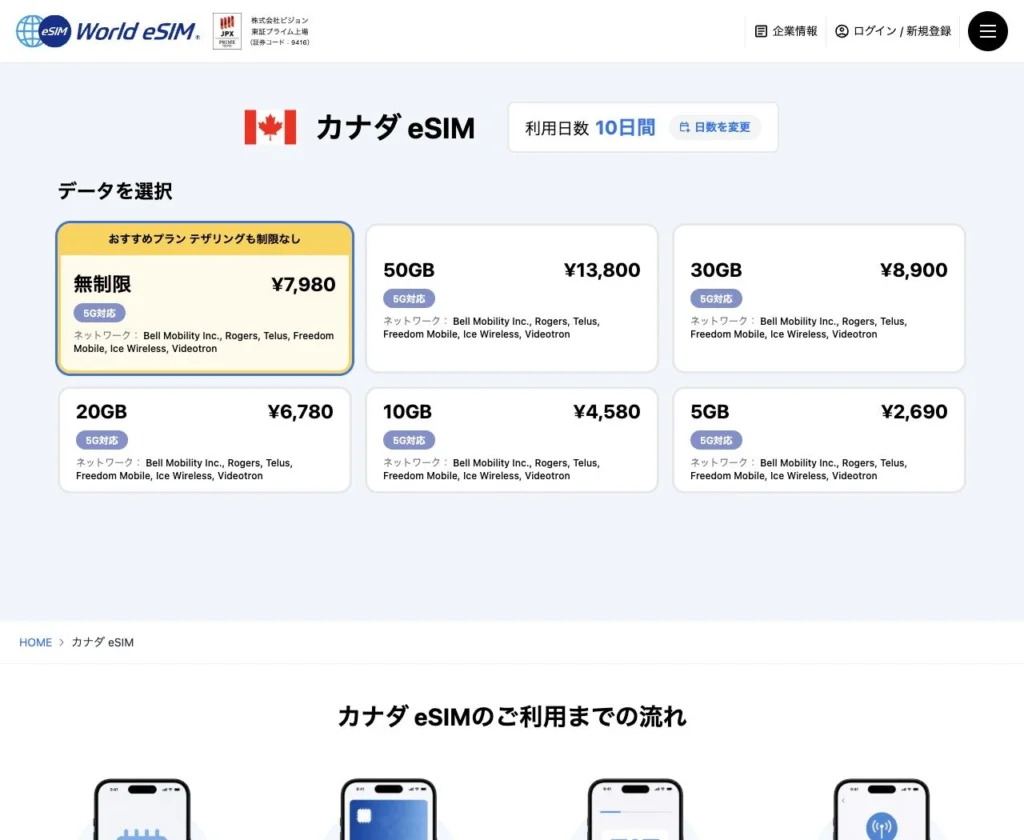Click the phone illustration with credit card
This screenshot has height=840, width=1024.
click(389, 810)
